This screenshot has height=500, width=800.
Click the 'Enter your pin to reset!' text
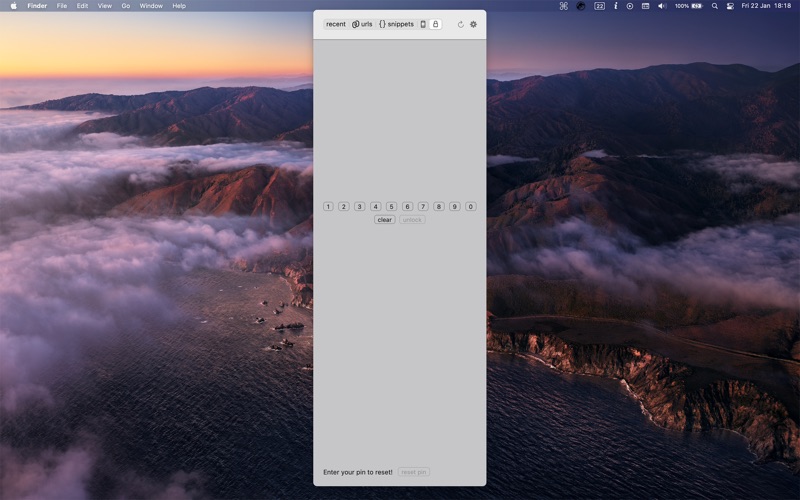(x=358, y=472)
